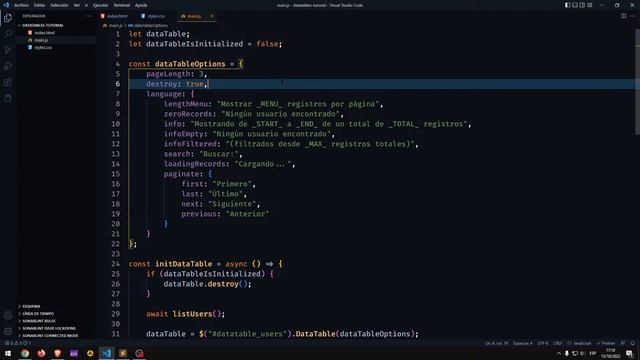Switch to the styles.css editor tab
Image resolution: width=640 pixels, height=360 pixels.
(153, 16)
